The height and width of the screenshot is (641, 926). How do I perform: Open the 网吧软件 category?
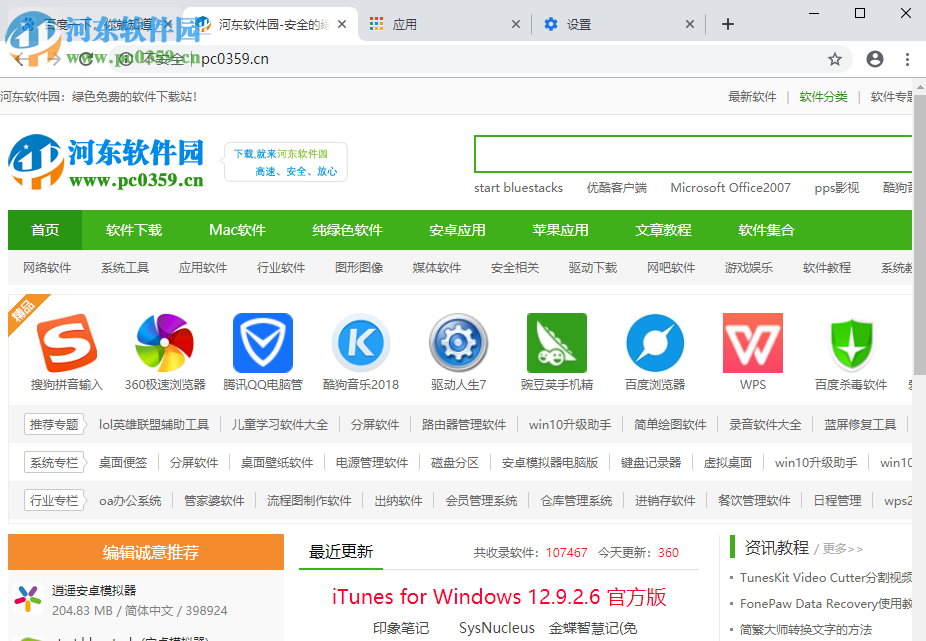click(x=670, y=268)
